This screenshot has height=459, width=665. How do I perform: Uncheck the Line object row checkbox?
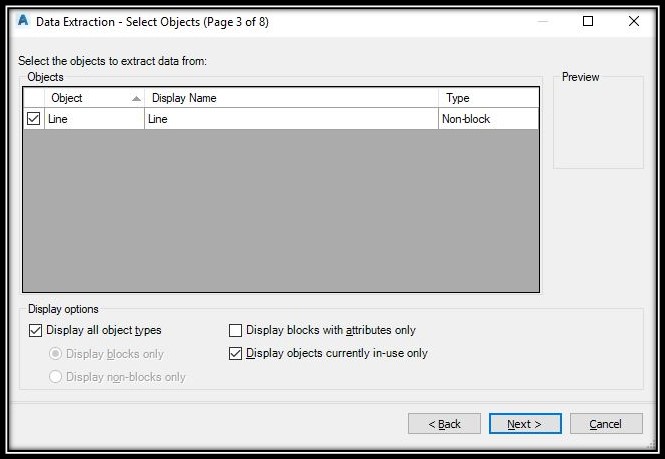point(34,118)
